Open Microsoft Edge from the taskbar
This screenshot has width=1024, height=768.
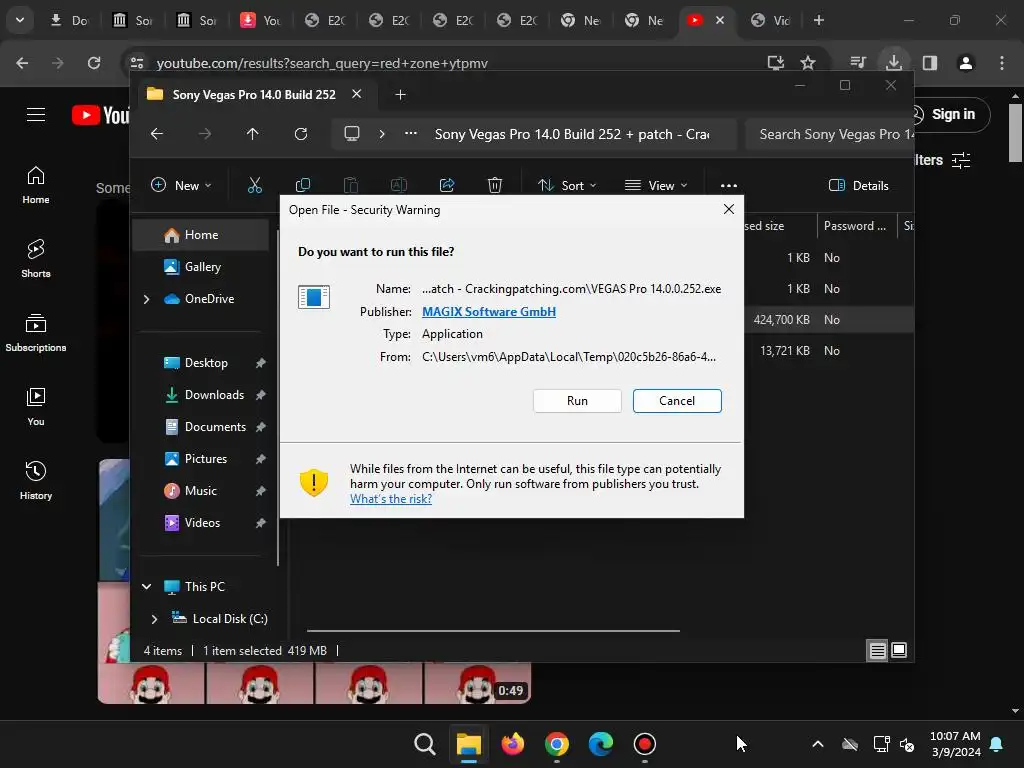(600, 744)
